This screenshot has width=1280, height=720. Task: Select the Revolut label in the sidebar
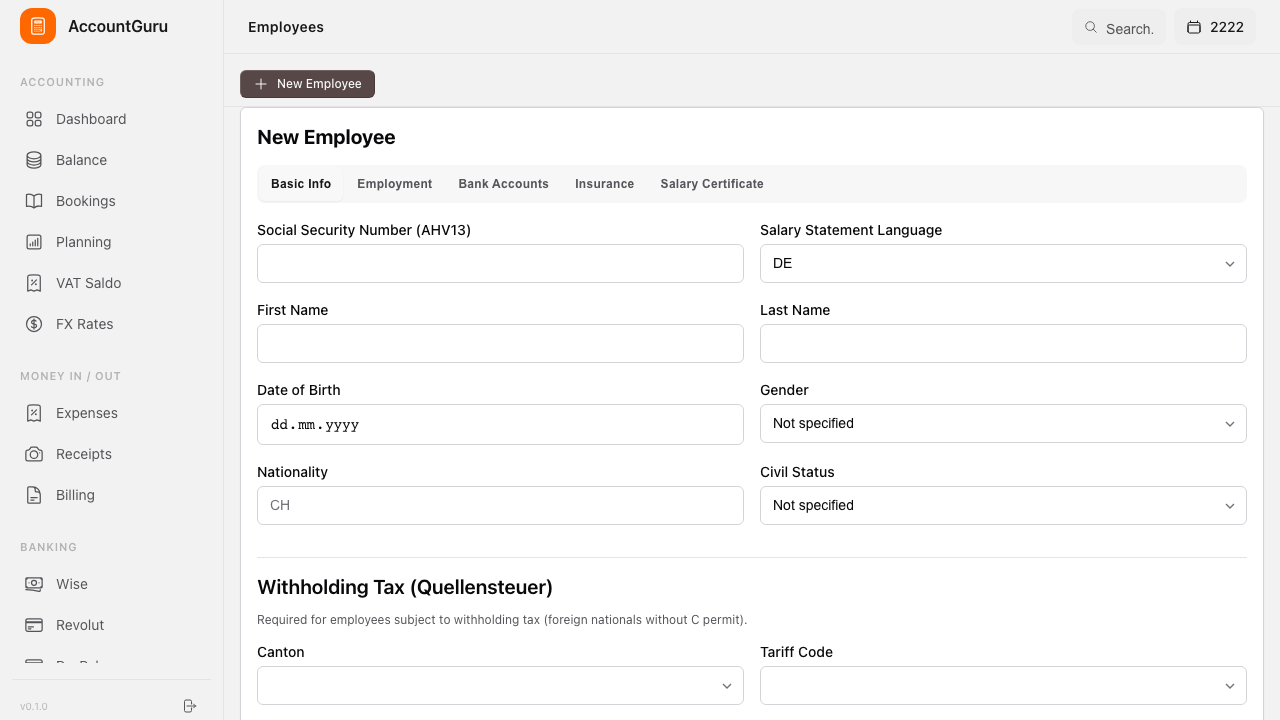pyautogui.click(x=80, y=625)
